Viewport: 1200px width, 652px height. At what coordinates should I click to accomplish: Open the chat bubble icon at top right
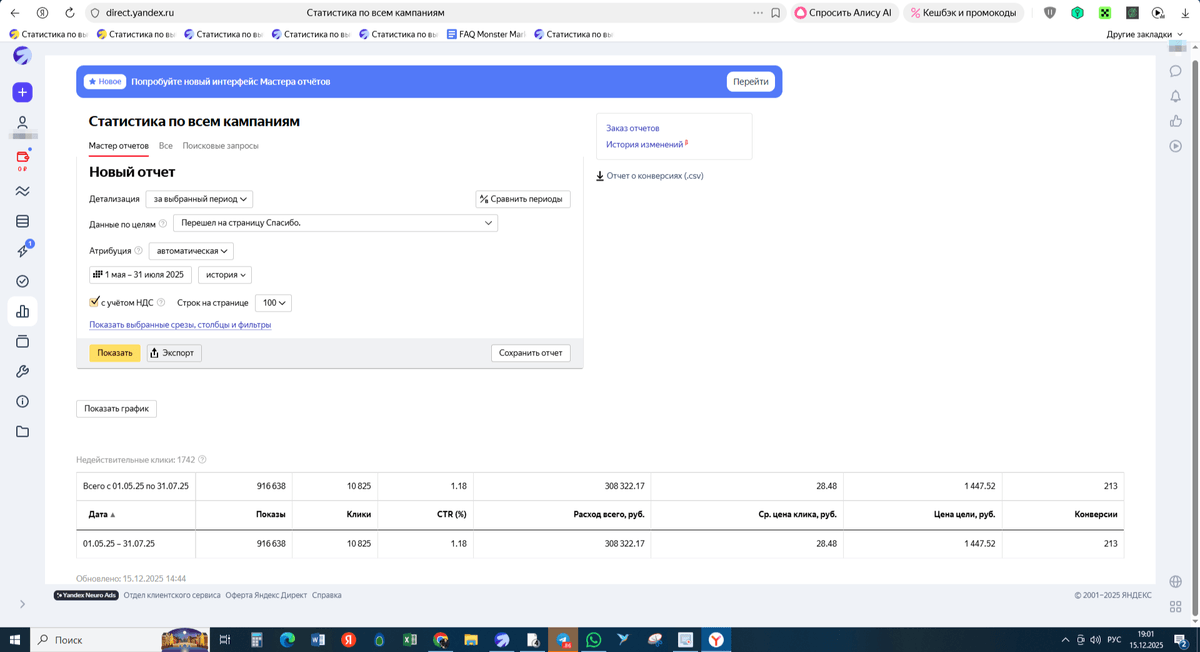[x=1175, y=71]
